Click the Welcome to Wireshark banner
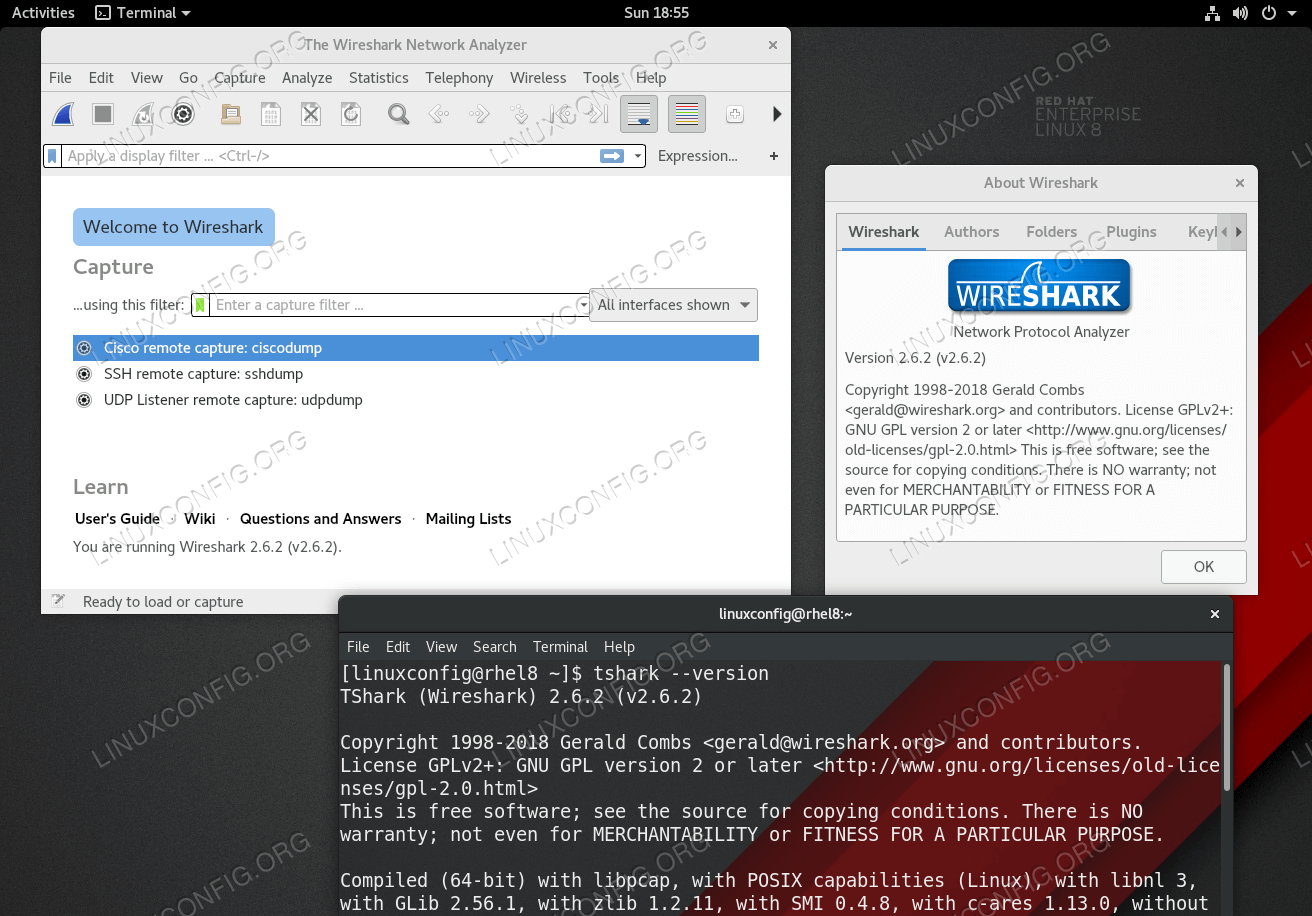The height and width of the screenshot is (916, 1312). [173, 227]
